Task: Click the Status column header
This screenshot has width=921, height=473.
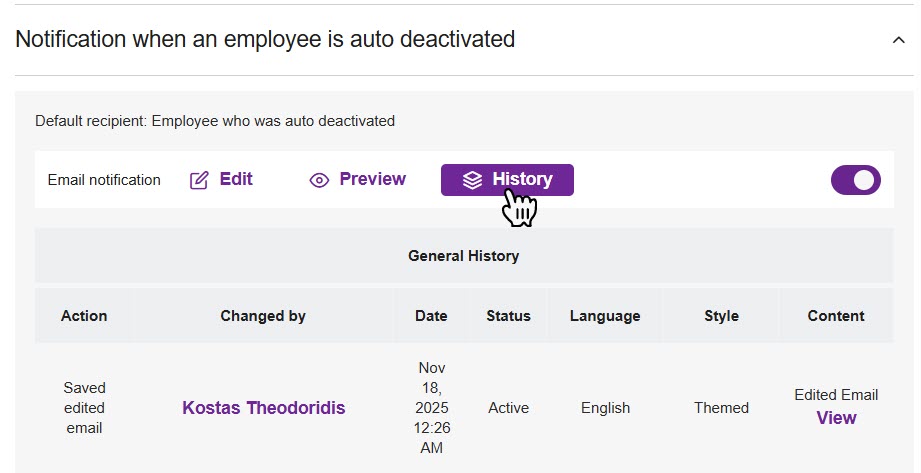Action: [x=508, y=316]
